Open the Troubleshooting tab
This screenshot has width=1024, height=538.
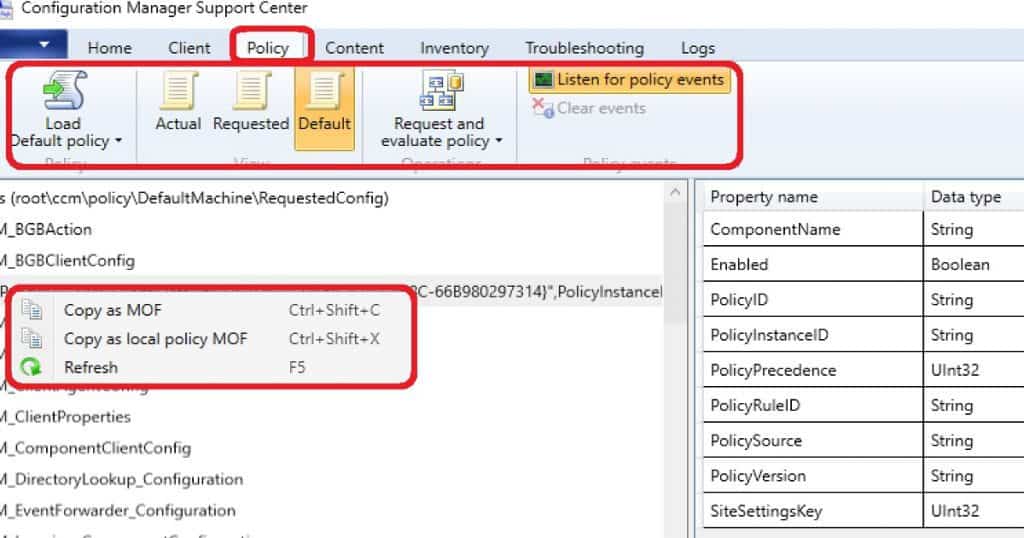coord(584,48)
